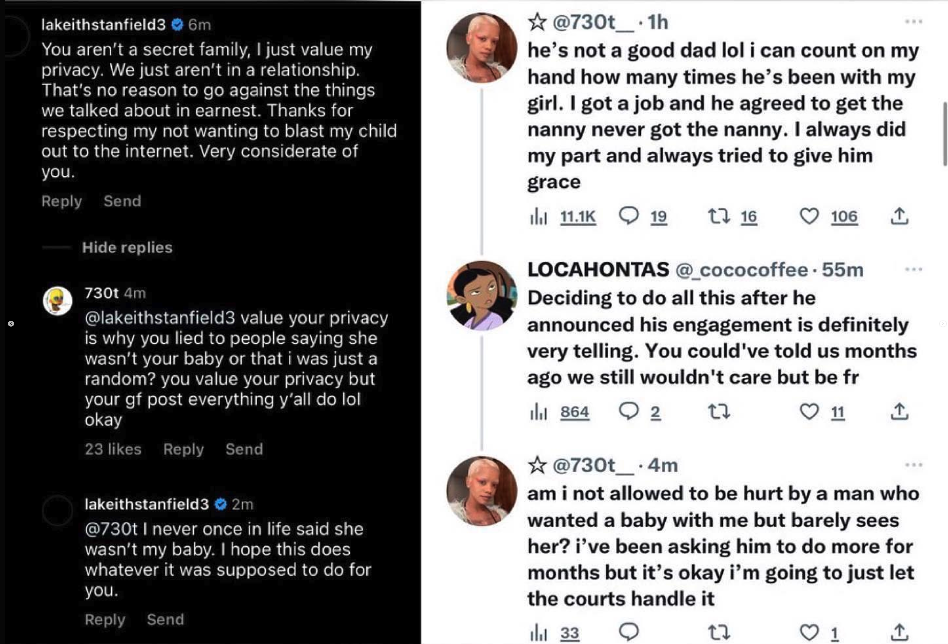Open lakeithstanfield3 profile from top comment

click(103, 25)
